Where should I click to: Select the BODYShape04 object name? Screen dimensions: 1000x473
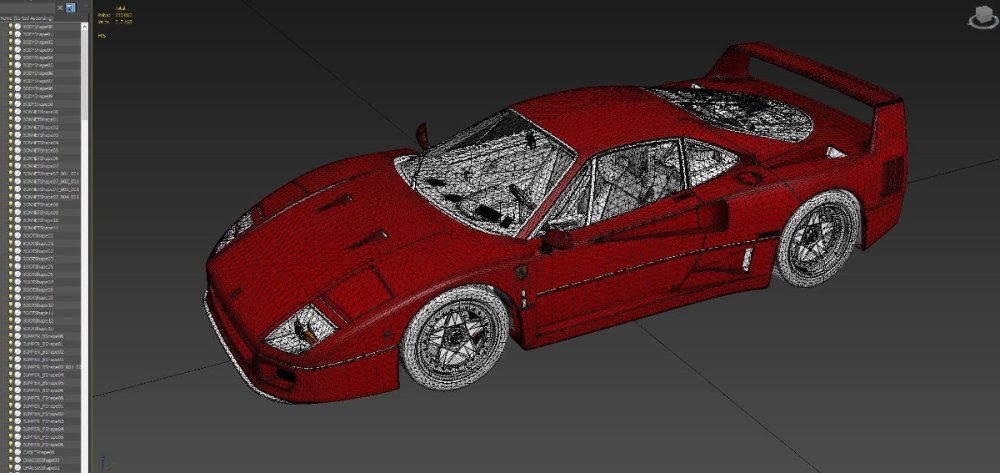[38, 57]
